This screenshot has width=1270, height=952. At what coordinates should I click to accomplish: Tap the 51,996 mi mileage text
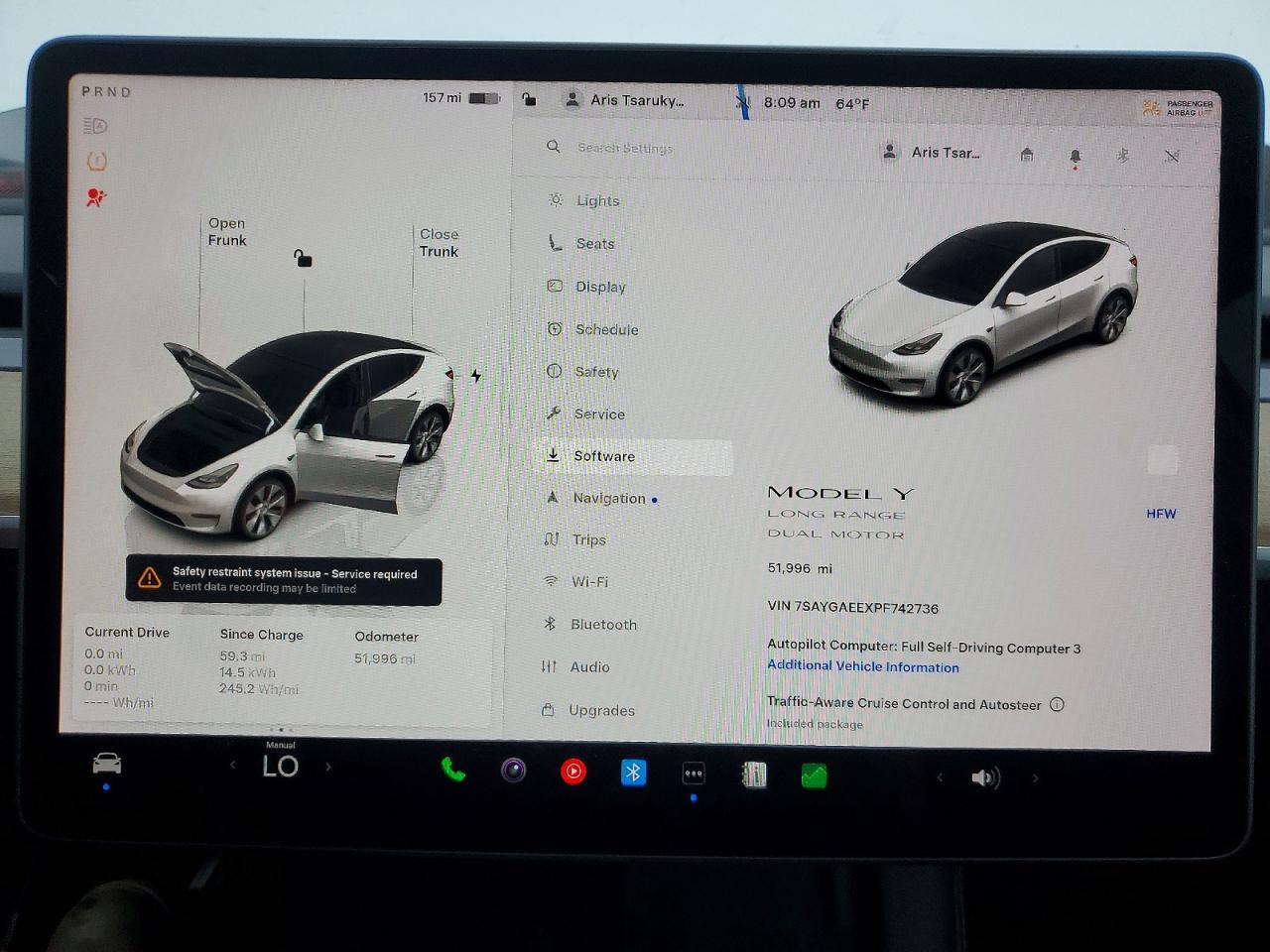click(800, 568)
